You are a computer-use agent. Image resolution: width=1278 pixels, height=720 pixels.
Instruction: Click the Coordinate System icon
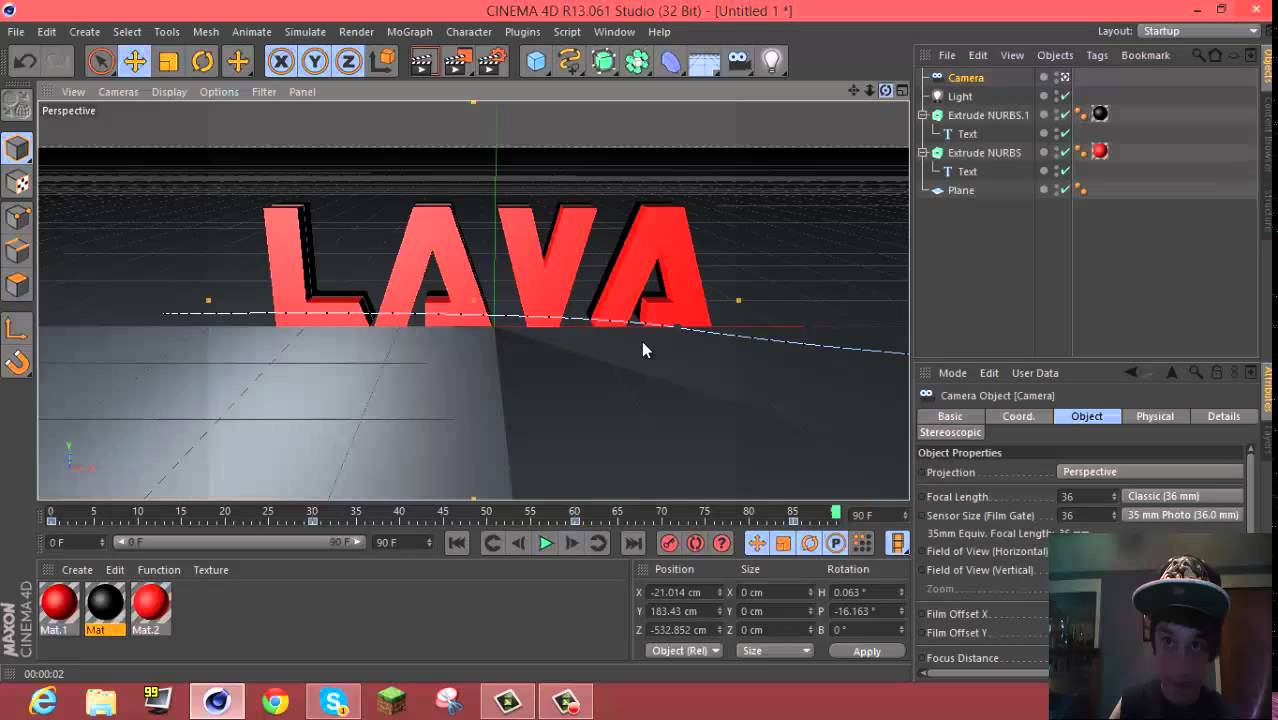[x=383, y=62]
